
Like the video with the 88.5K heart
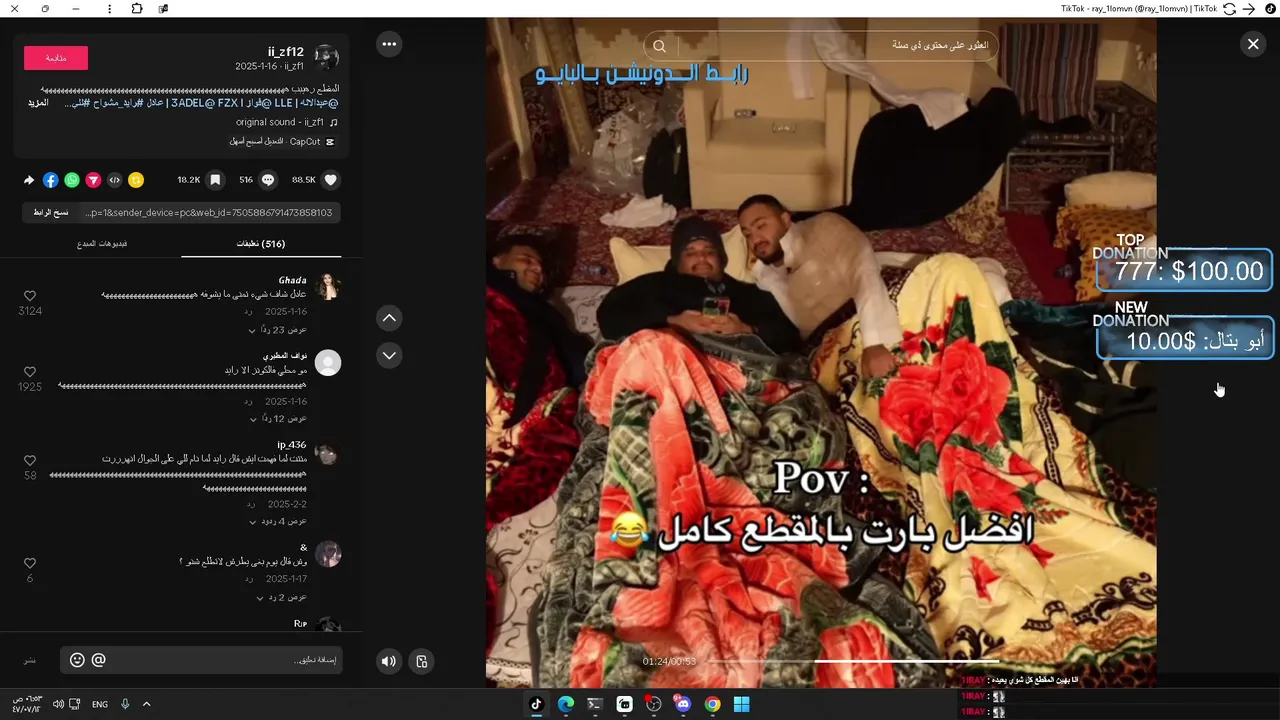tap(331, 180)
